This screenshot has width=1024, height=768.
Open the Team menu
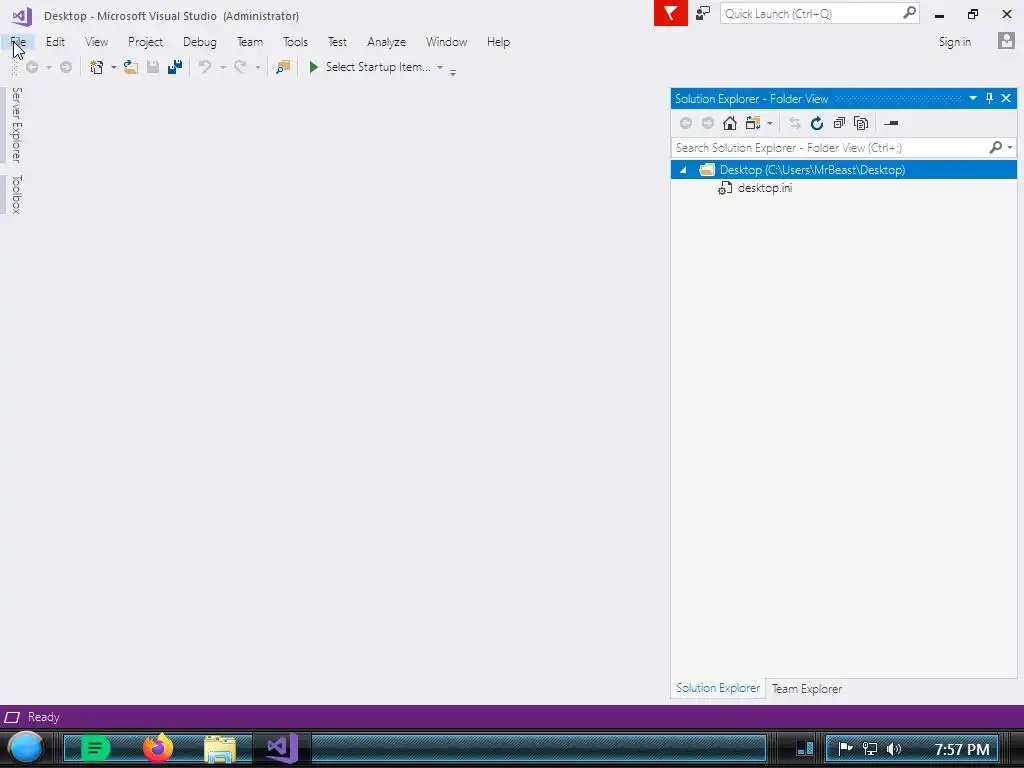249,42
